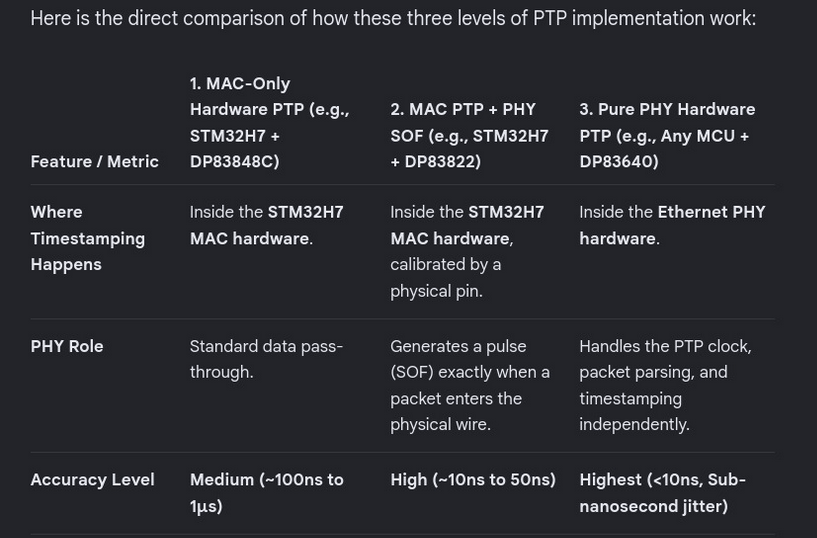This screenshot has height=538, width=817.
Task: Click the "DP83640)" text in third header
Action: (x=619, y=161)
